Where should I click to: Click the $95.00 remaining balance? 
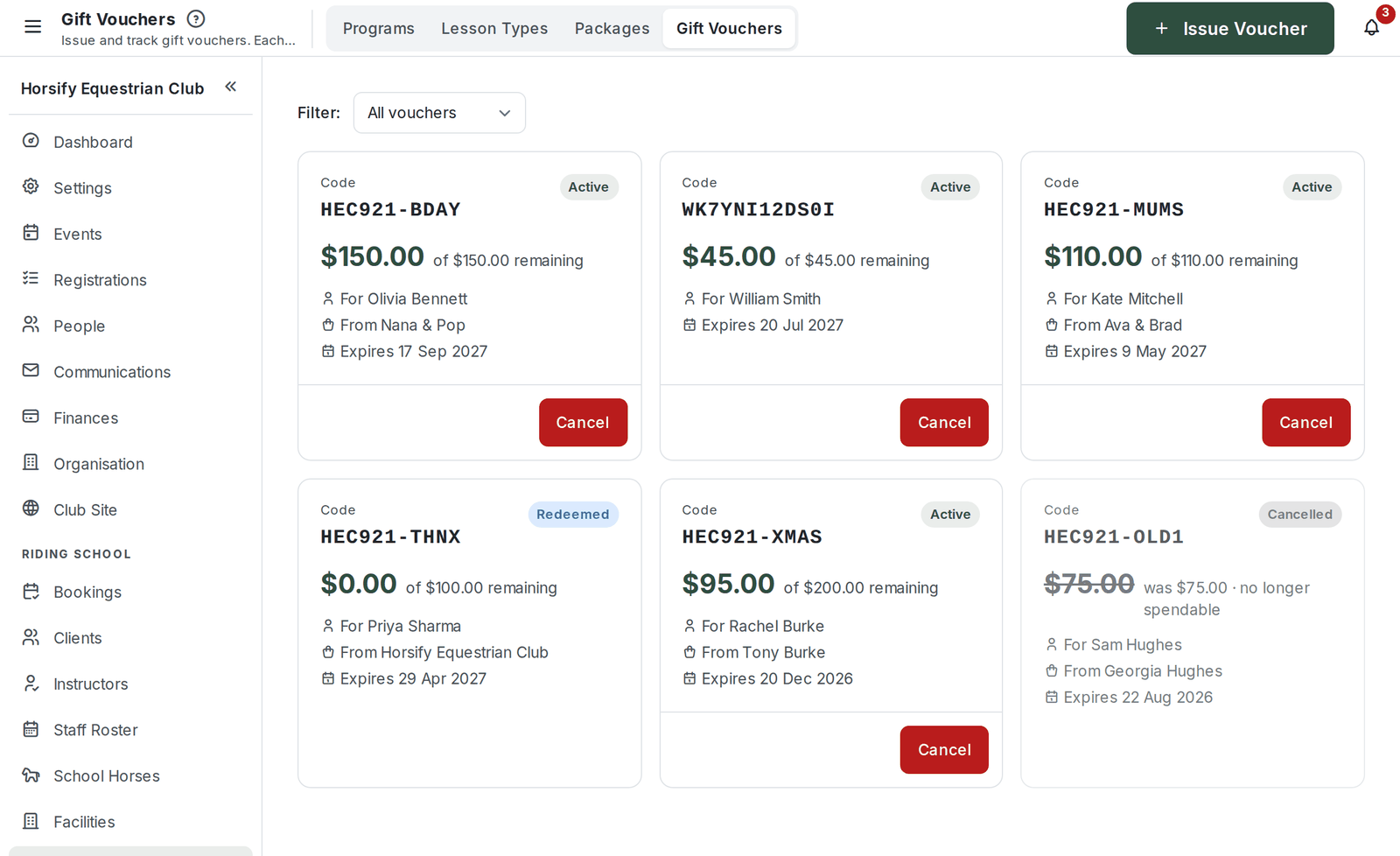click(x=728, y=584)
